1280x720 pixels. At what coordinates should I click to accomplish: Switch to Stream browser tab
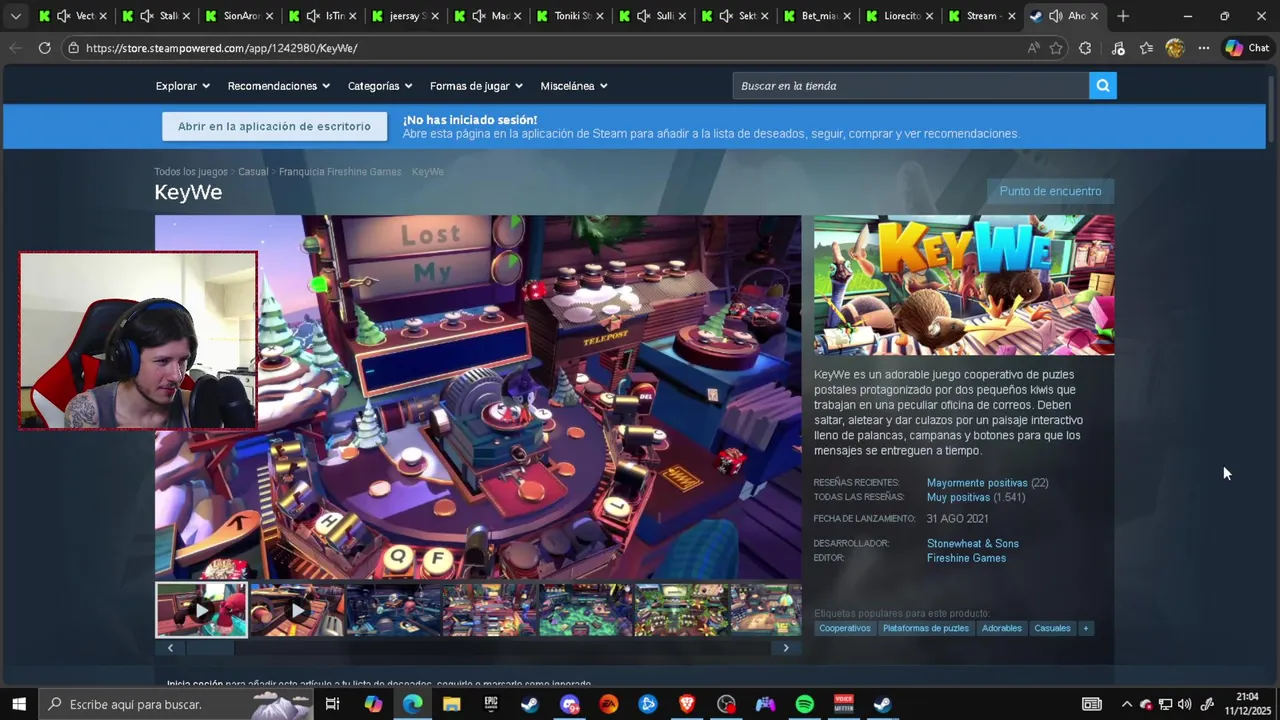click(979, 16)
